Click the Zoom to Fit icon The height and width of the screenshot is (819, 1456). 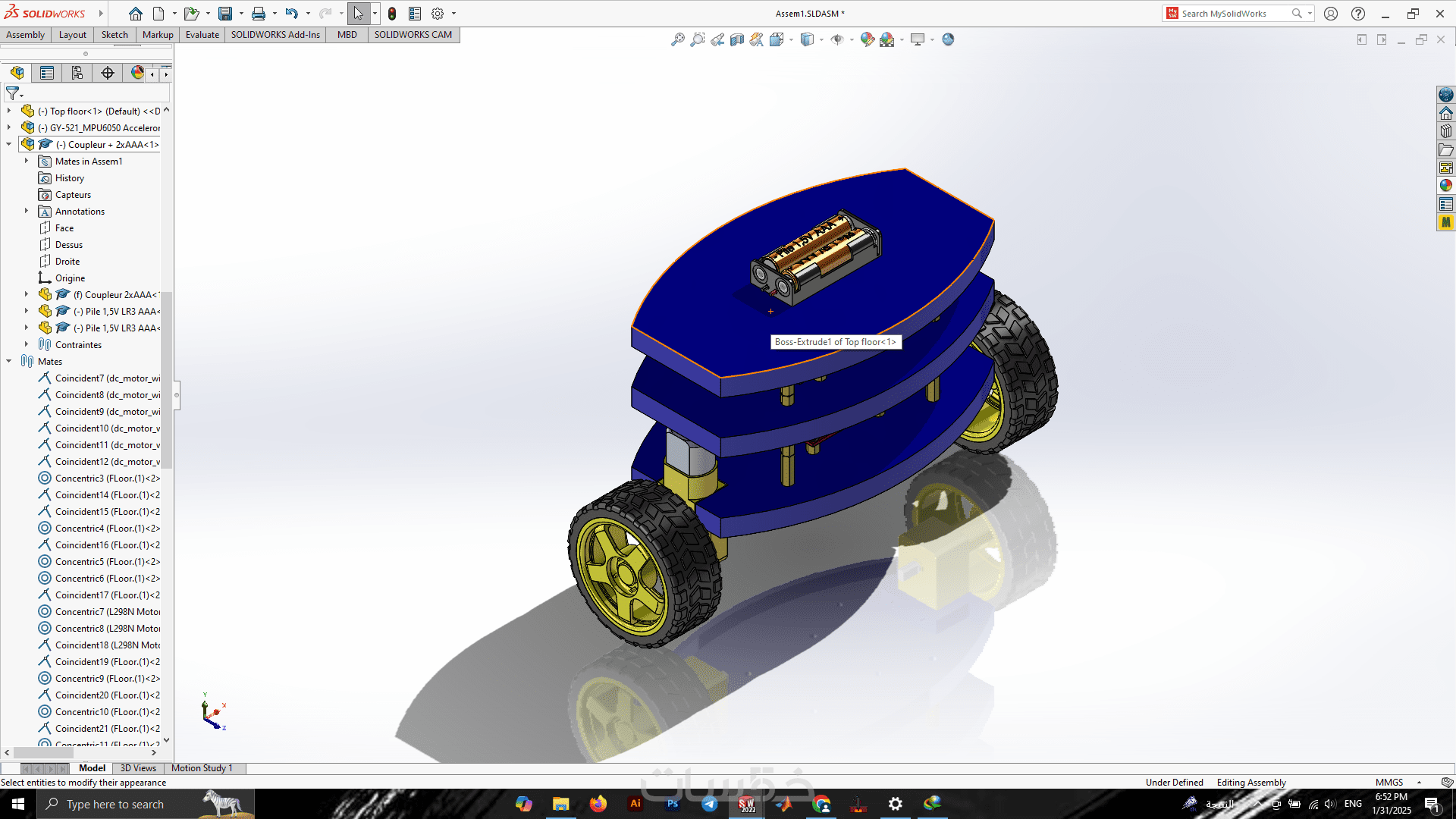coord(678,39)
